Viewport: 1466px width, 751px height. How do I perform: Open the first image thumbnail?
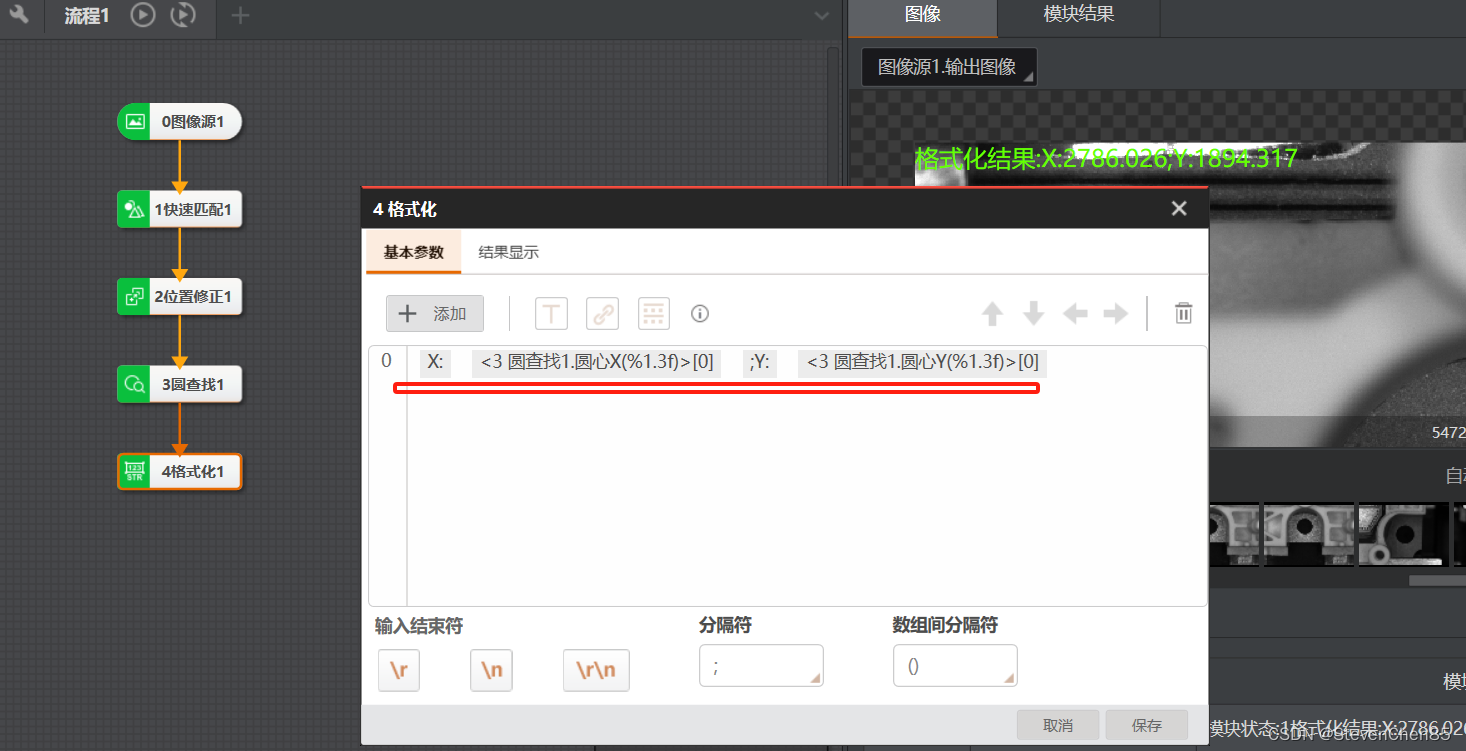tap(1234, 534)
